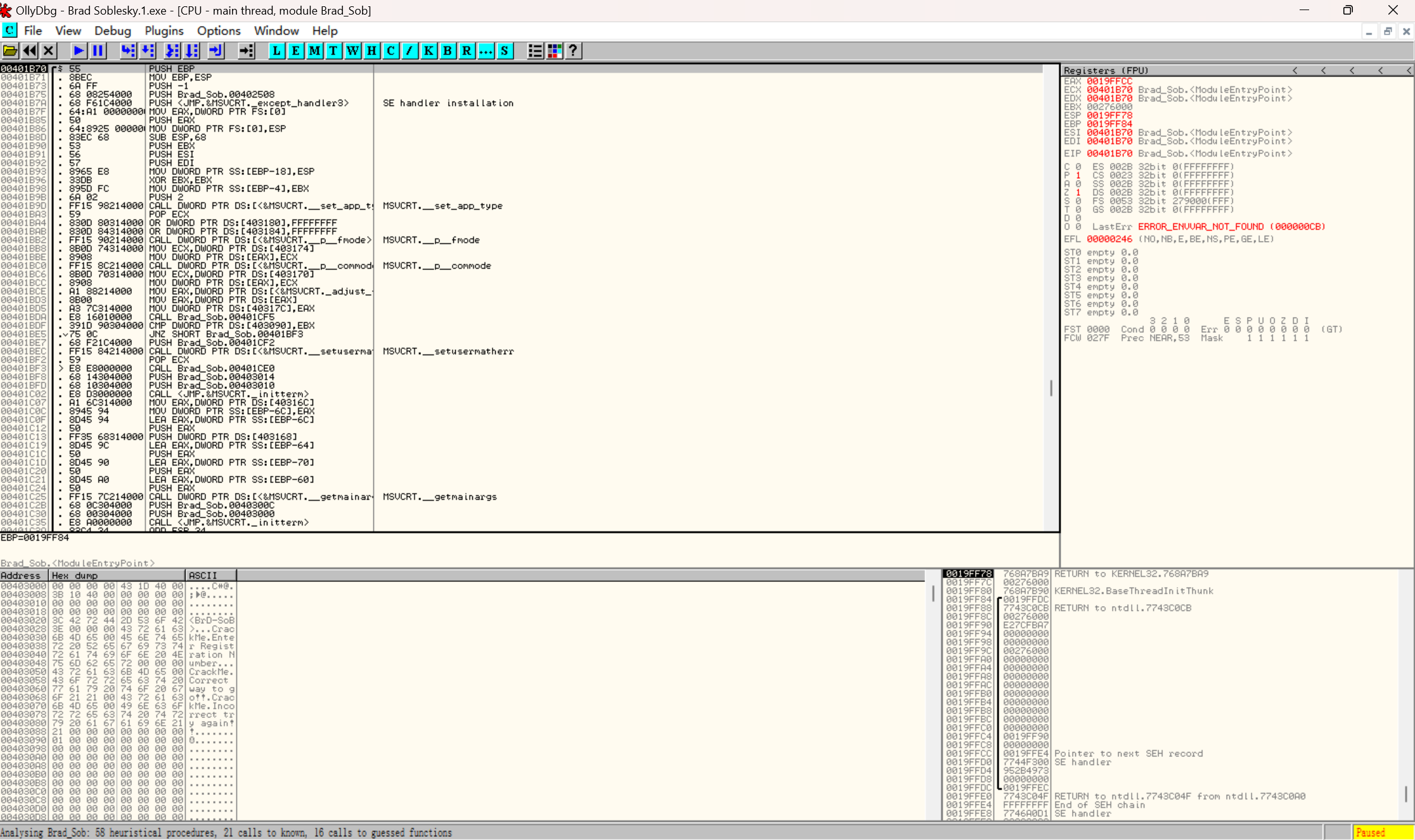
Task: Click the disassembly pane vertical scrollbar thumb
Action: 1051,388
